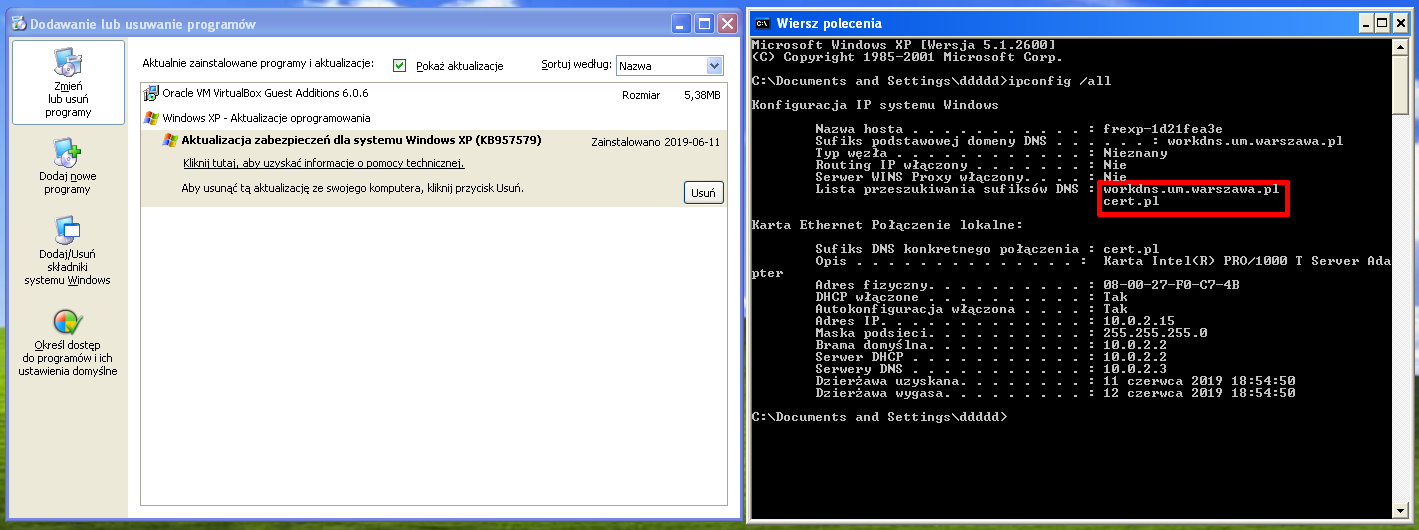
Task: Click the Usuń button for the update
Action: click(x=704, y=193)
